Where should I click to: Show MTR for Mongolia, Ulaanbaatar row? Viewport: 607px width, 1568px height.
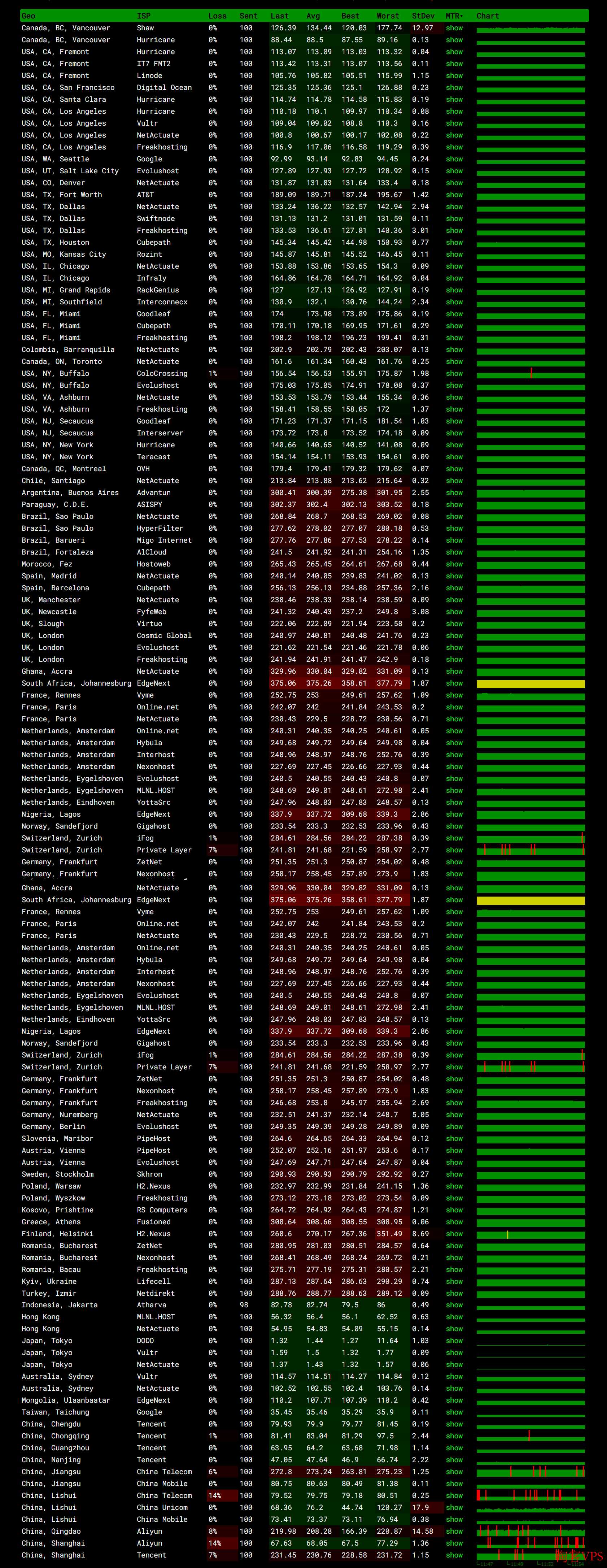coord(454,1400)
